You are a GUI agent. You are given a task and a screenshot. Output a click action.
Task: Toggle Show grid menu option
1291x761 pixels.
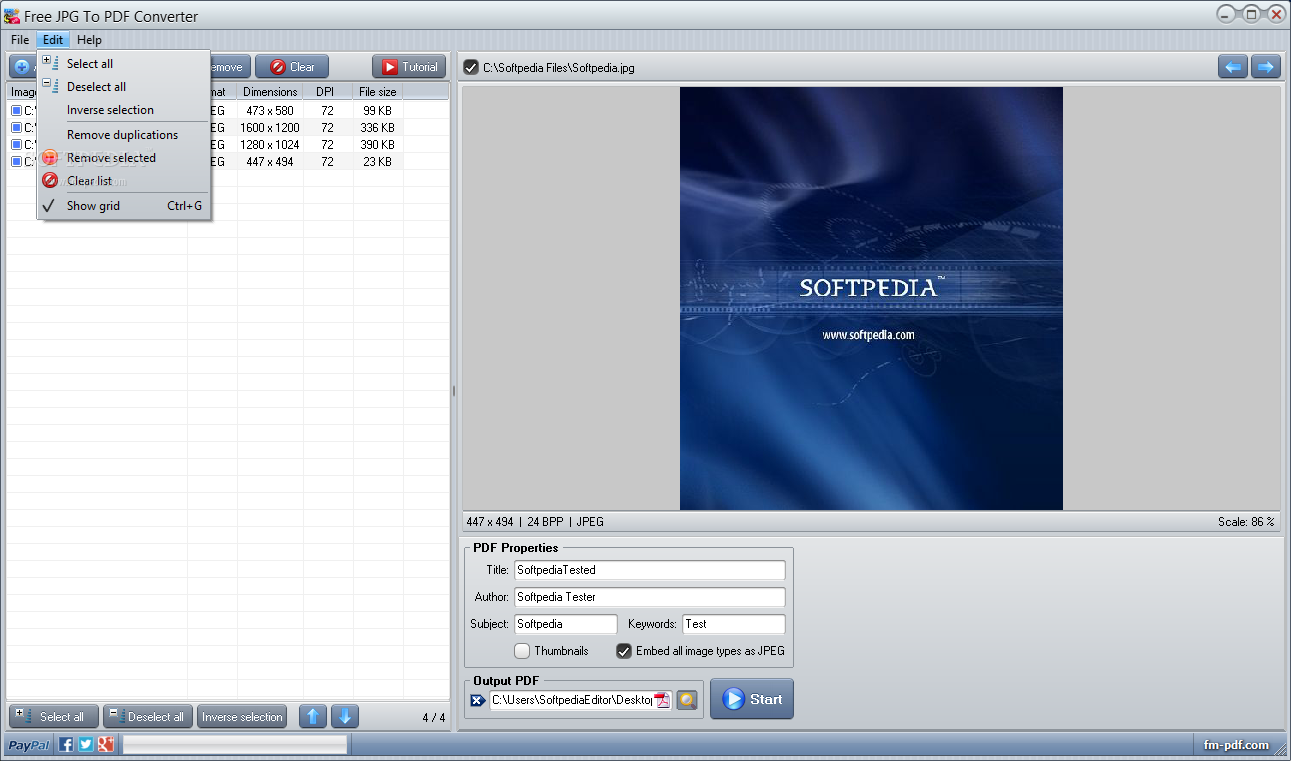click(124, 206)
